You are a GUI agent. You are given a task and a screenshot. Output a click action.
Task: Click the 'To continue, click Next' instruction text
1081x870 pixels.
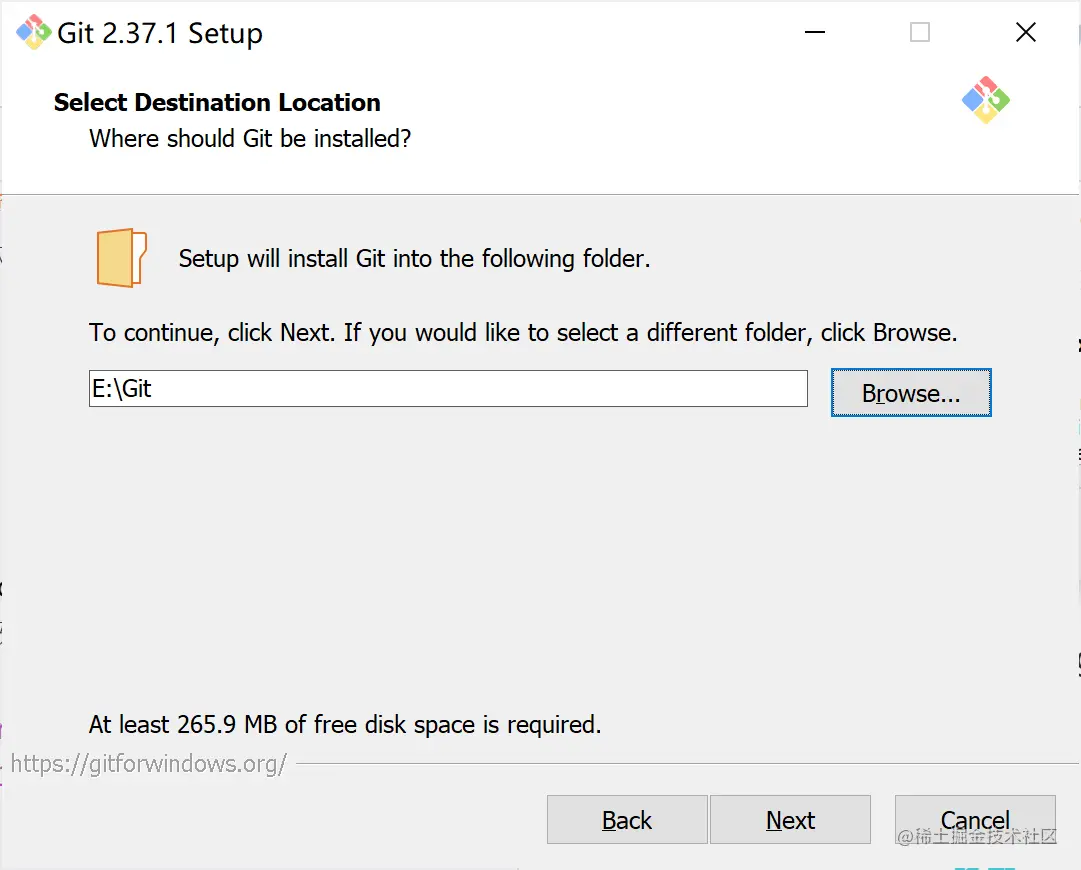(x=523, y=333)
